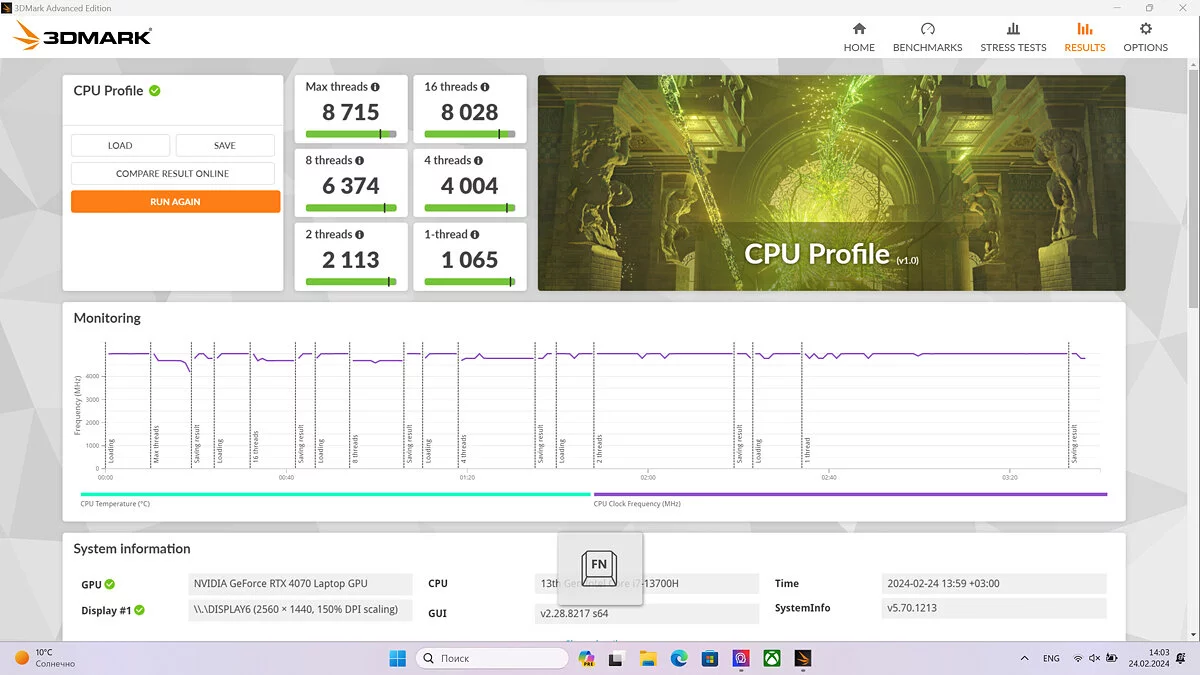1200x675 pixels.
Task: Click the green checkmark beside CPU Profile
Action: coord(155,91)
